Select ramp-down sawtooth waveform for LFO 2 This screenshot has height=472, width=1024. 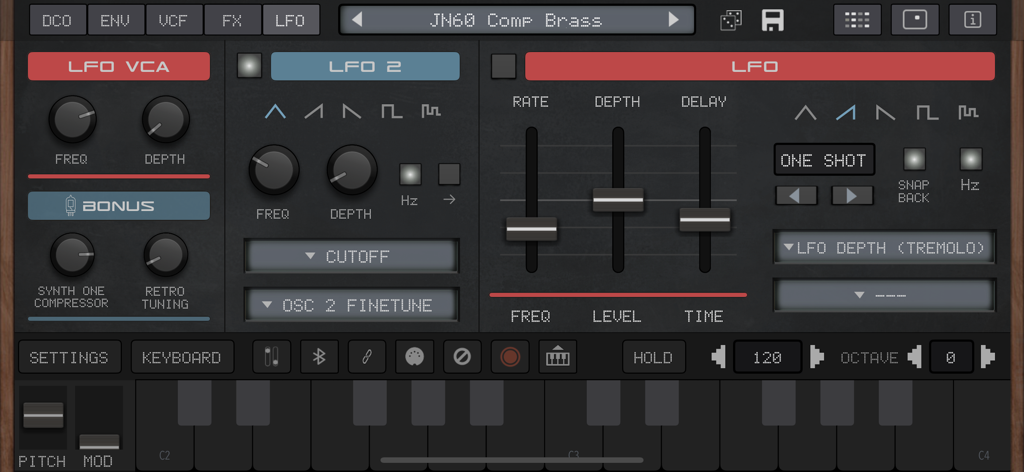pyautogui.click(x=352, y=112)
